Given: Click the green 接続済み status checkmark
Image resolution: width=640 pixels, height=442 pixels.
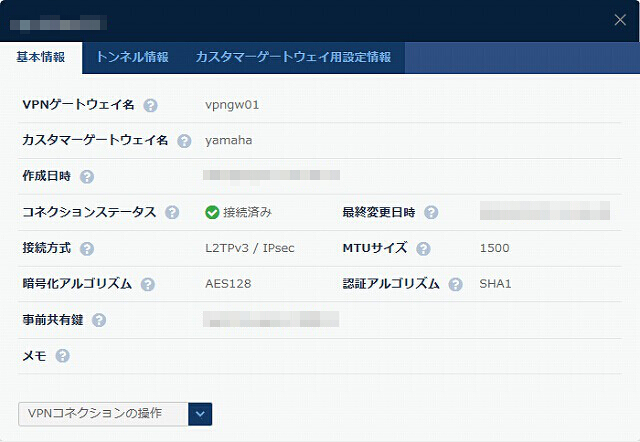Looking at the screenshot, I should [x=212, y=212].
